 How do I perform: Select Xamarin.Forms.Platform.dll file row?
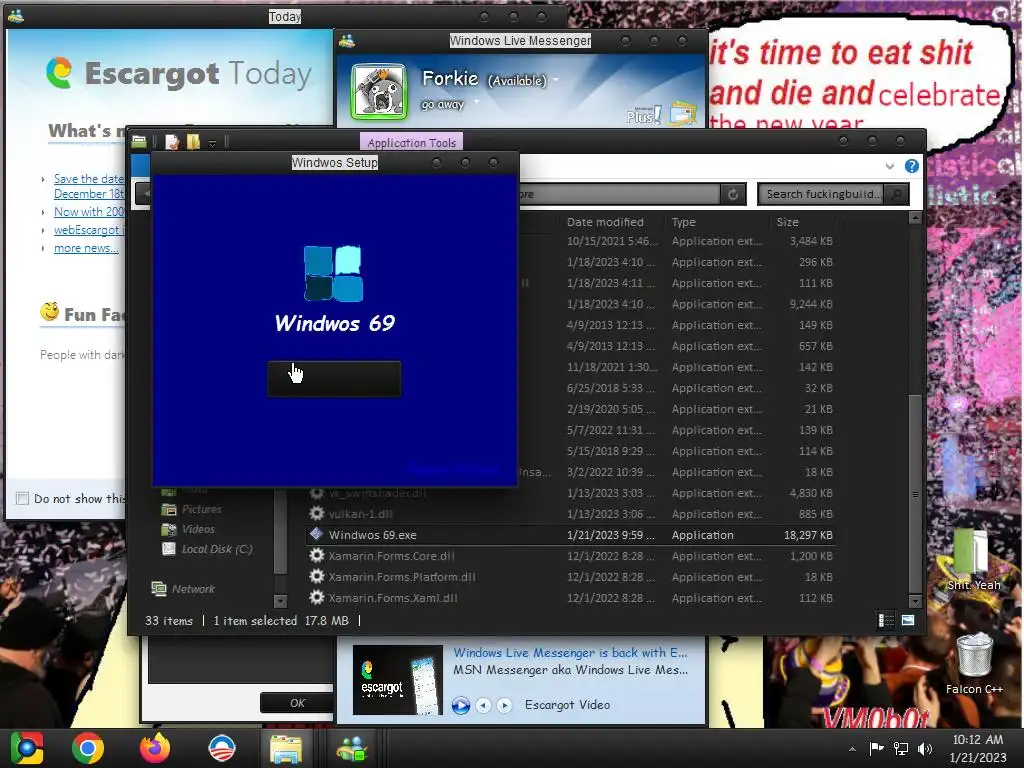click(x=571, y=577)
